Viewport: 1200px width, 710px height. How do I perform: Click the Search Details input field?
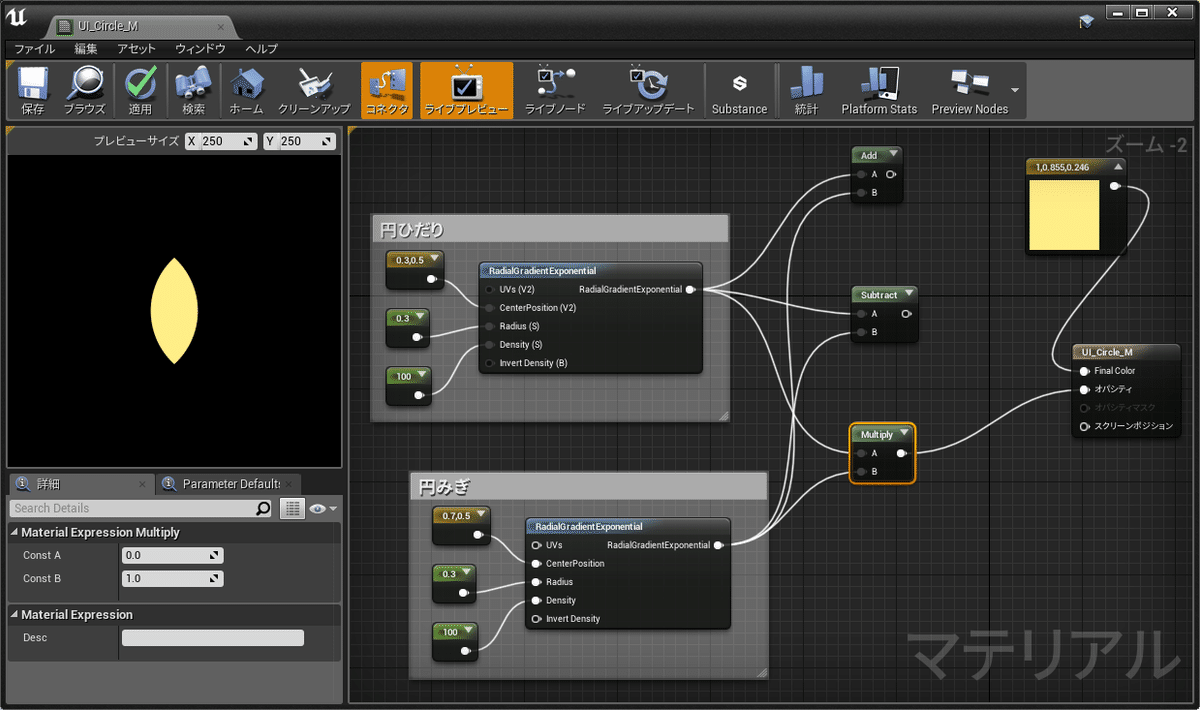132,508
